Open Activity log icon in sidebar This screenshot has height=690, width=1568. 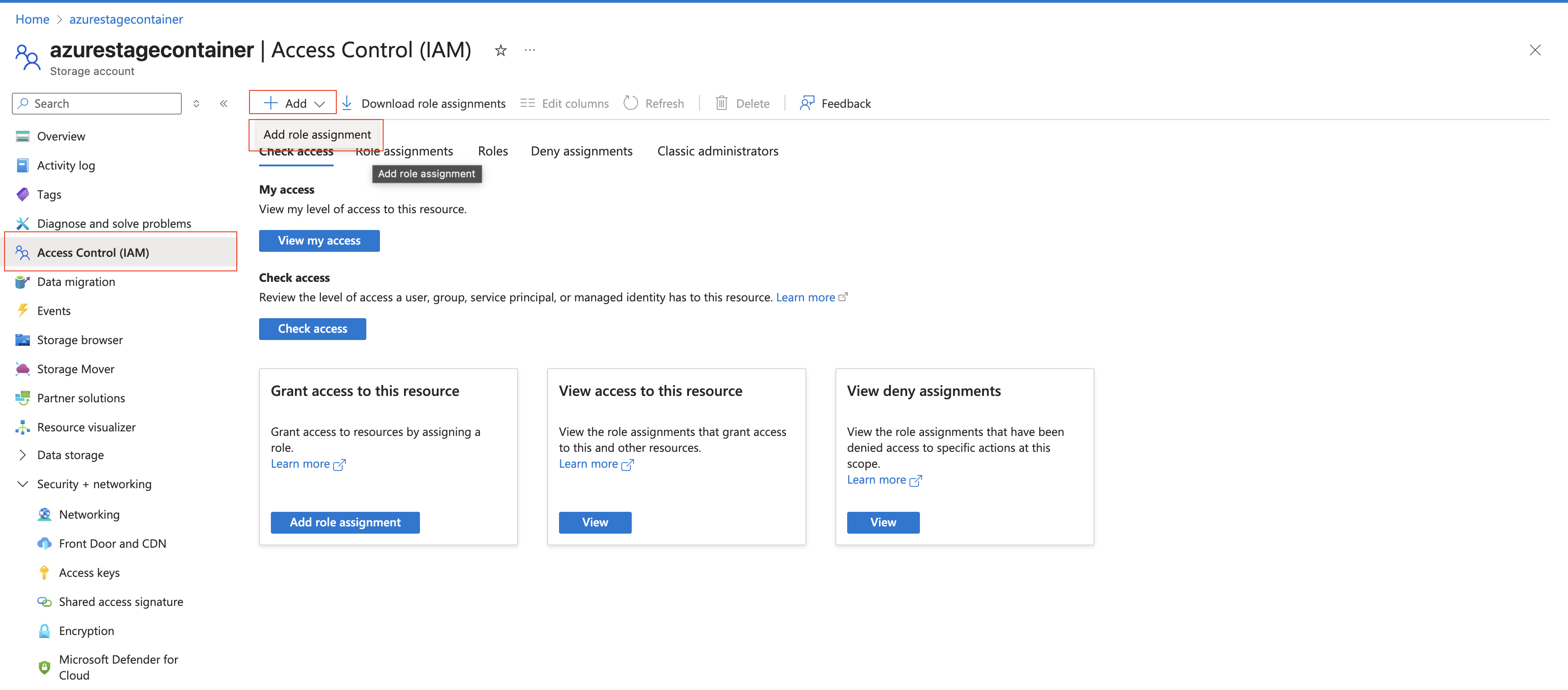(23, 165)
